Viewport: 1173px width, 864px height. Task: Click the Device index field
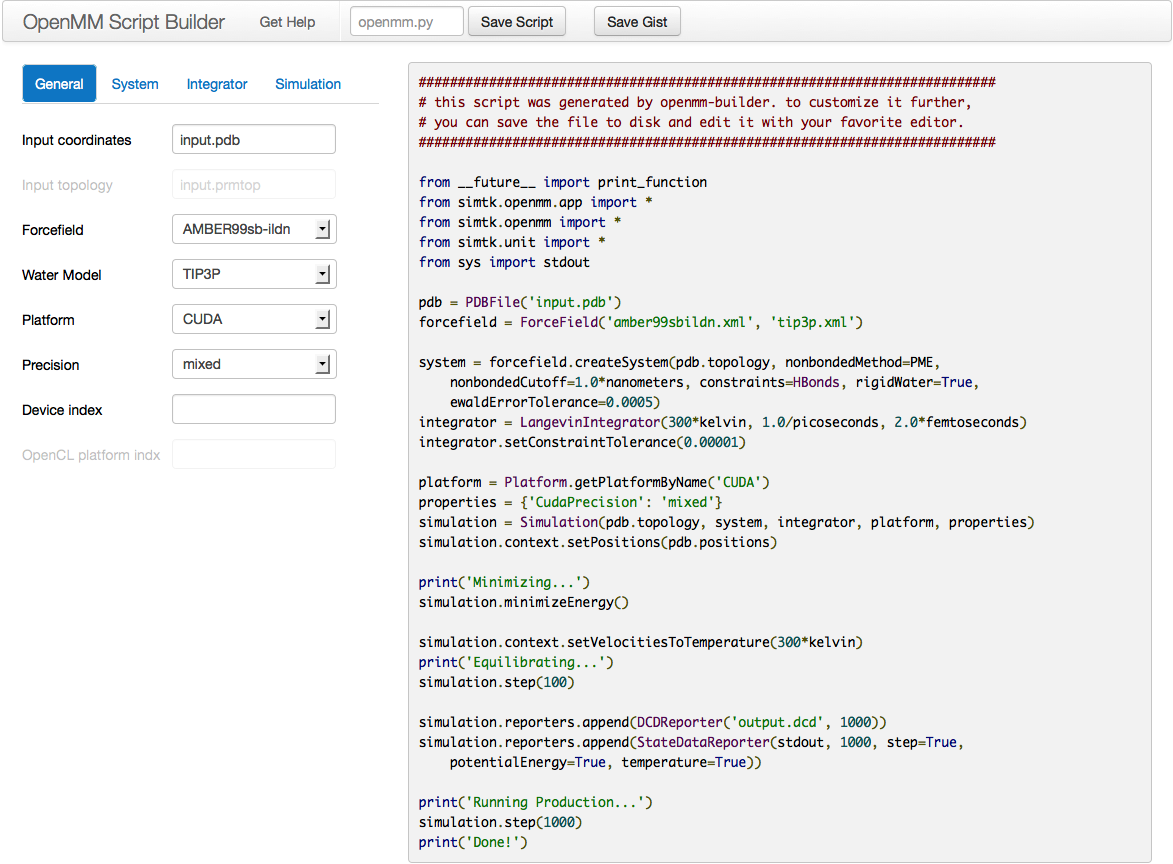pyautogui.click(x=254, y=409)
